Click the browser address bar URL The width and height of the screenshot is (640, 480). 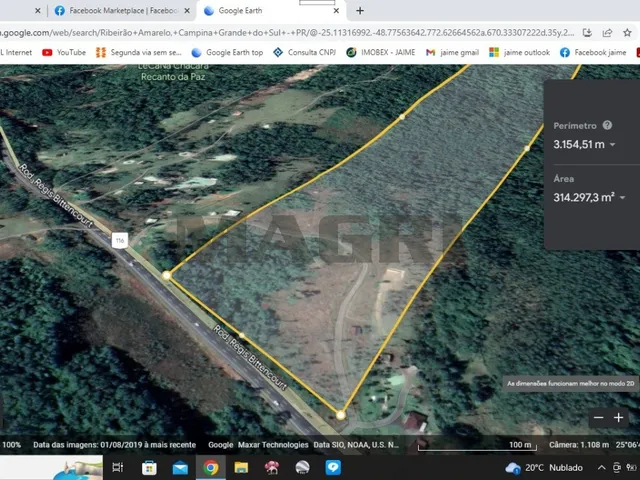click(287, 33)
